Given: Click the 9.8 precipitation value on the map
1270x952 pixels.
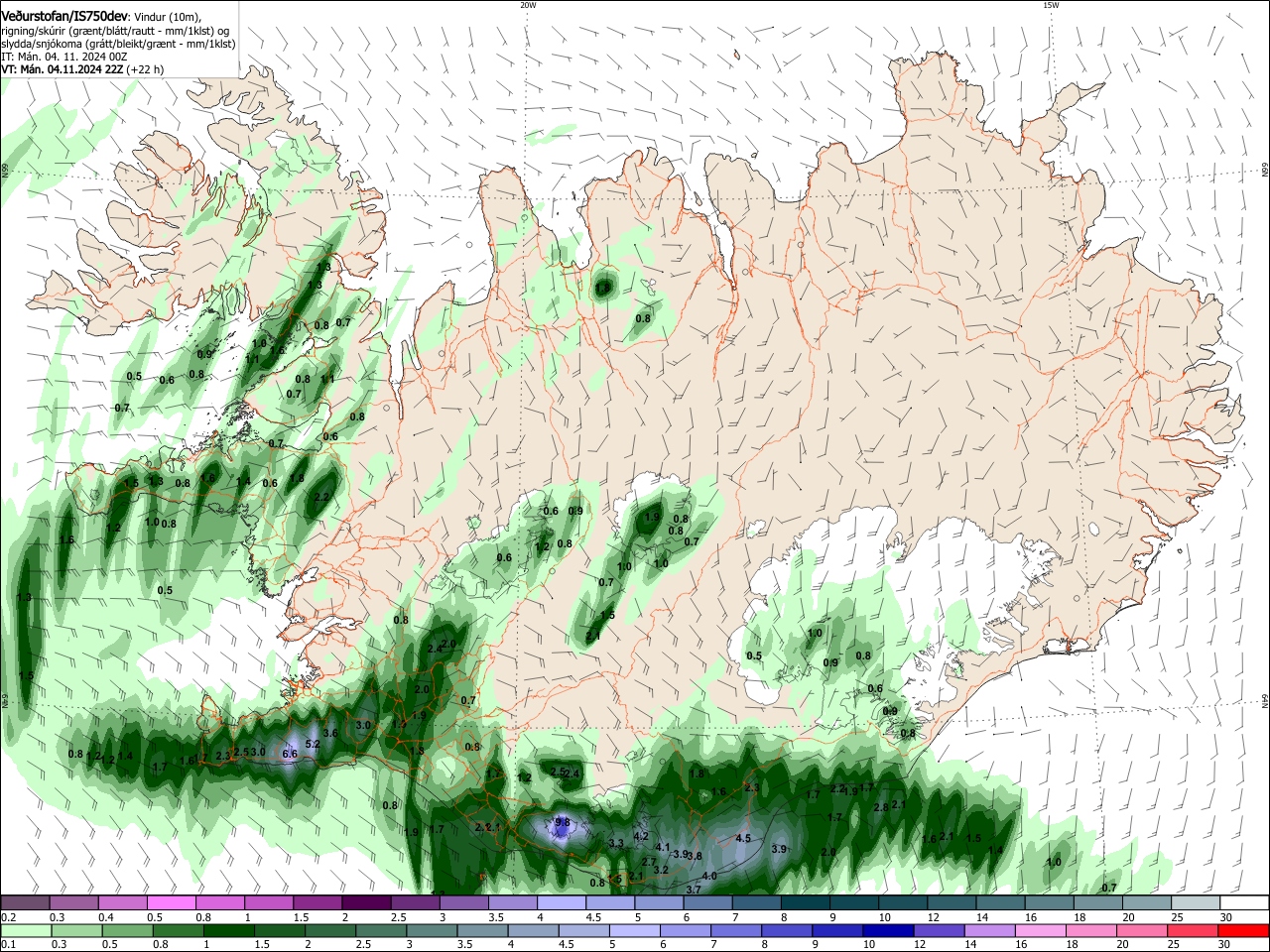Looking at the screenshot, I should click(x=563, y=822).
